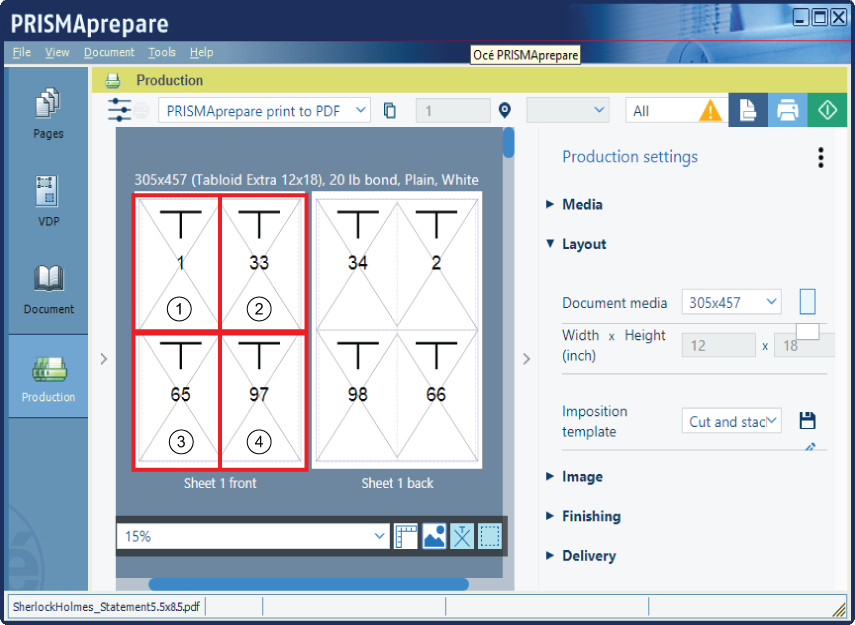
Task: Toggle the image preview icon
Action: click(x=434, y=537)
